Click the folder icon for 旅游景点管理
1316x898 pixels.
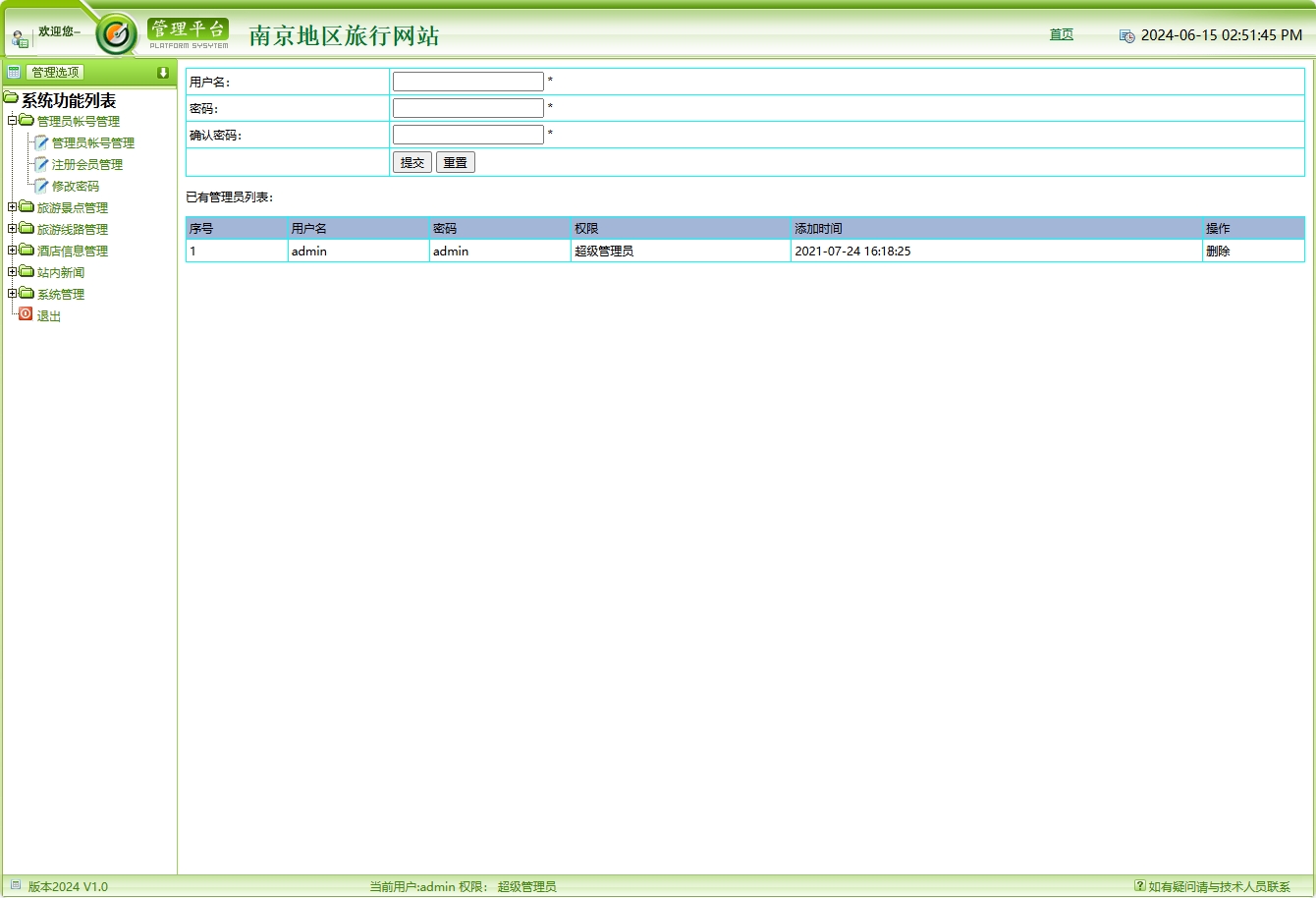(27, 207)
